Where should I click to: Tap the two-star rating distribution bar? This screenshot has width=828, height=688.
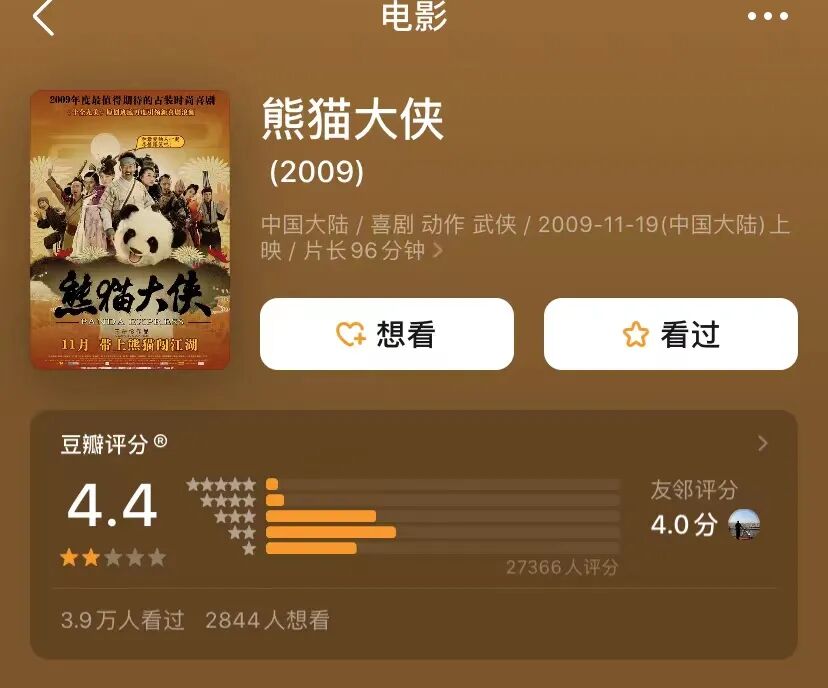pyautogui.click(x=443, y=532)
